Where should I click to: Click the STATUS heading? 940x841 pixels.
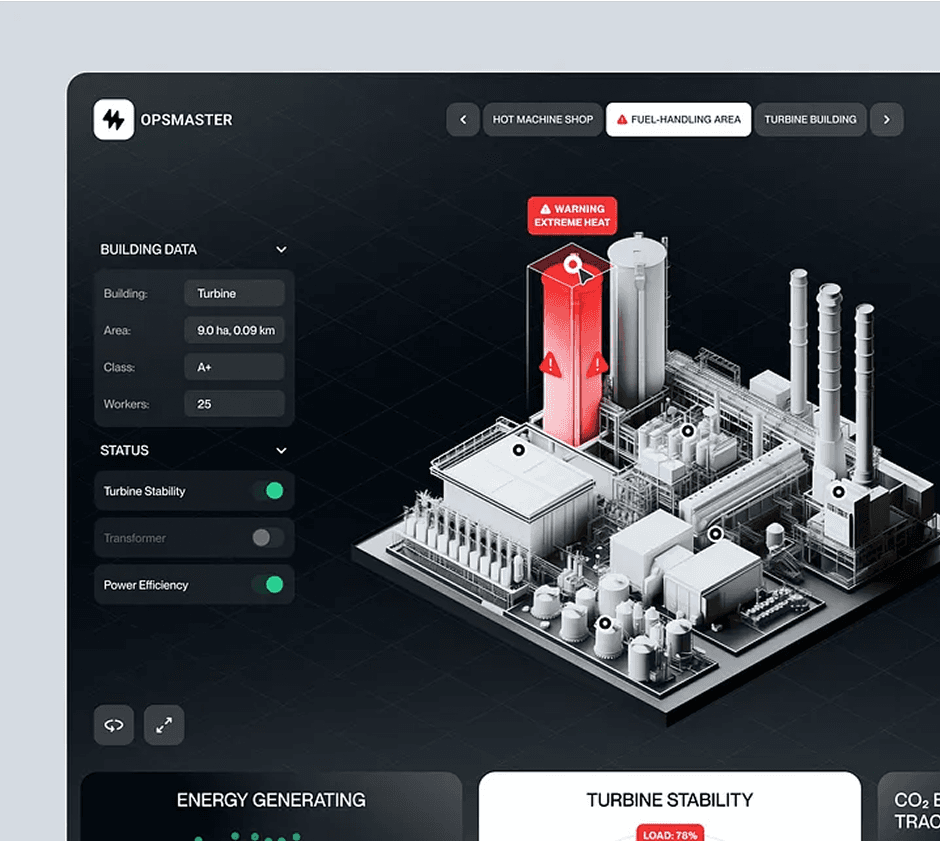click(x=124, y=450)
